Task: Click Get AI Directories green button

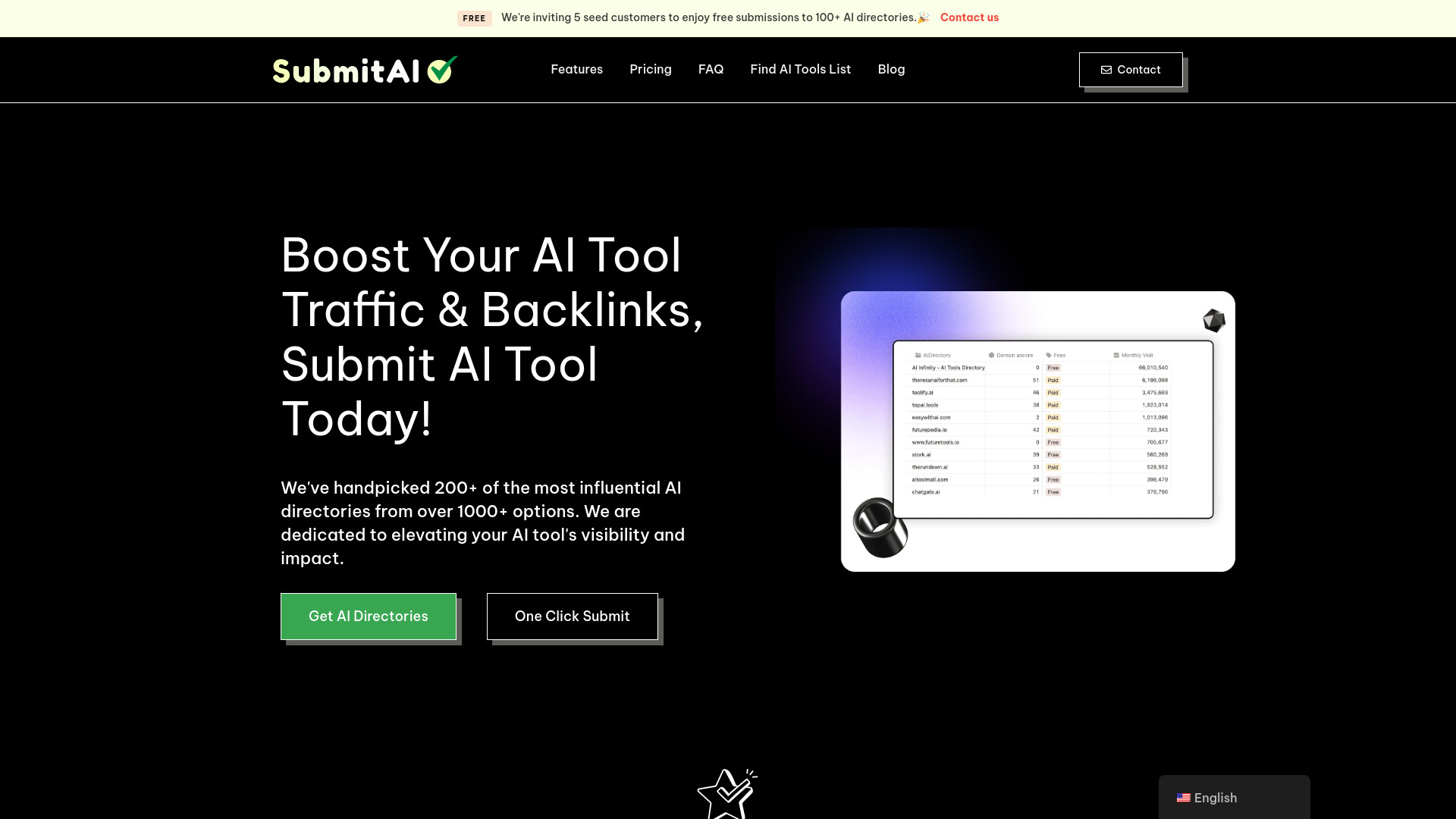Action: coord(368,616)
